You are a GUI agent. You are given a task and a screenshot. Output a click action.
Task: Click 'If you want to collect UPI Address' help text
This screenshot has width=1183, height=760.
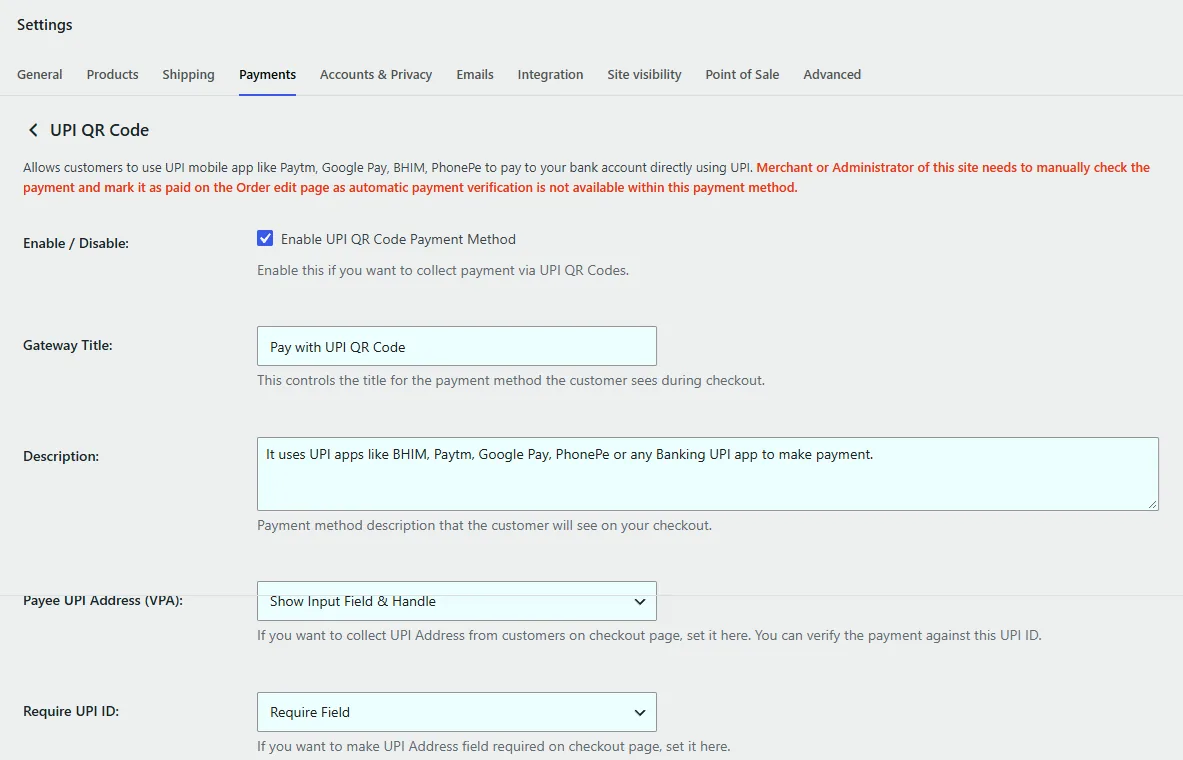[x=649, y=635]
